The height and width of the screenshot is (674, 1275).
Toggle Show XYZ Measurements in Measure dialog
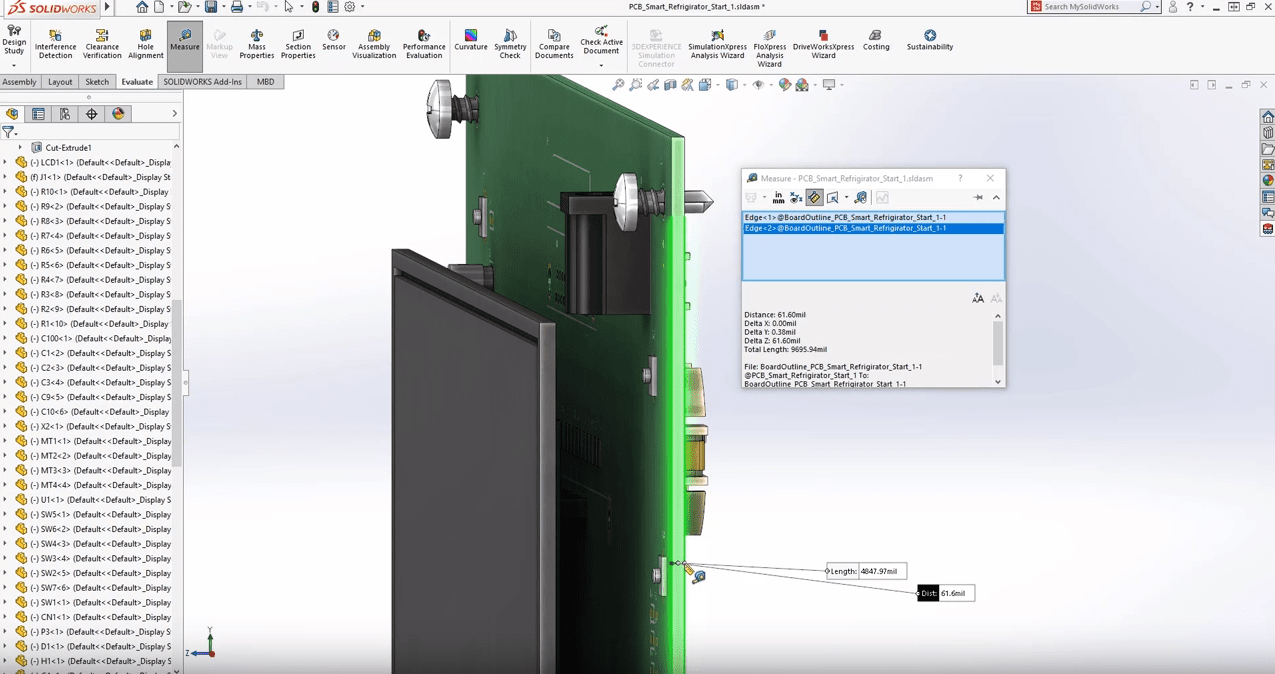click(x=796, y=198)
